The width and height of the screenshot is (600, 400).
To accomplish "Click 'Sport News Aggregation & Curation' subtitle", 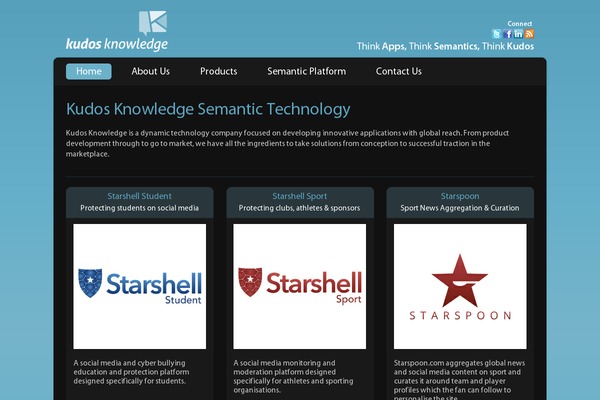I will [460, 208].
